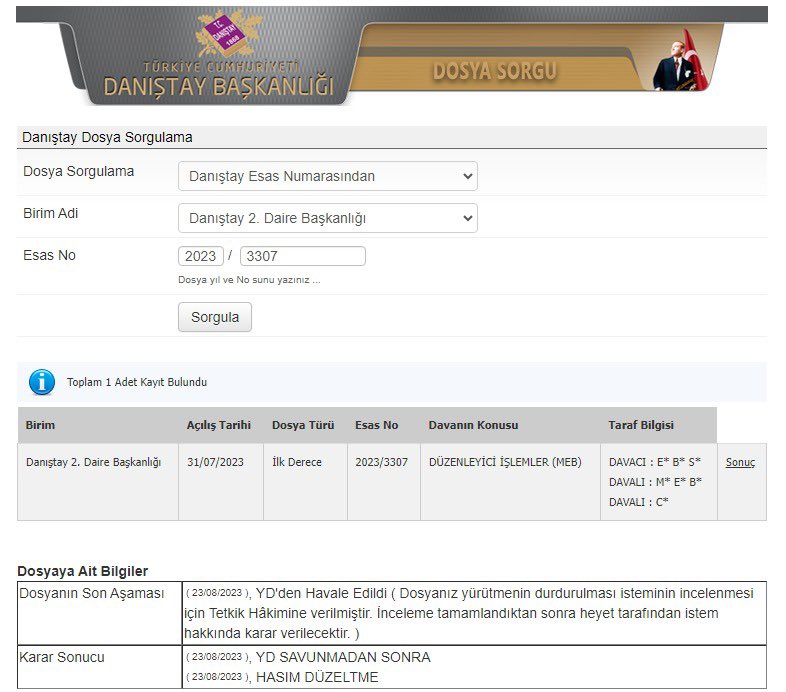786x692 pixels.
Task: Click the Dosyanın Son Aşaması row label
Action: 92,593
